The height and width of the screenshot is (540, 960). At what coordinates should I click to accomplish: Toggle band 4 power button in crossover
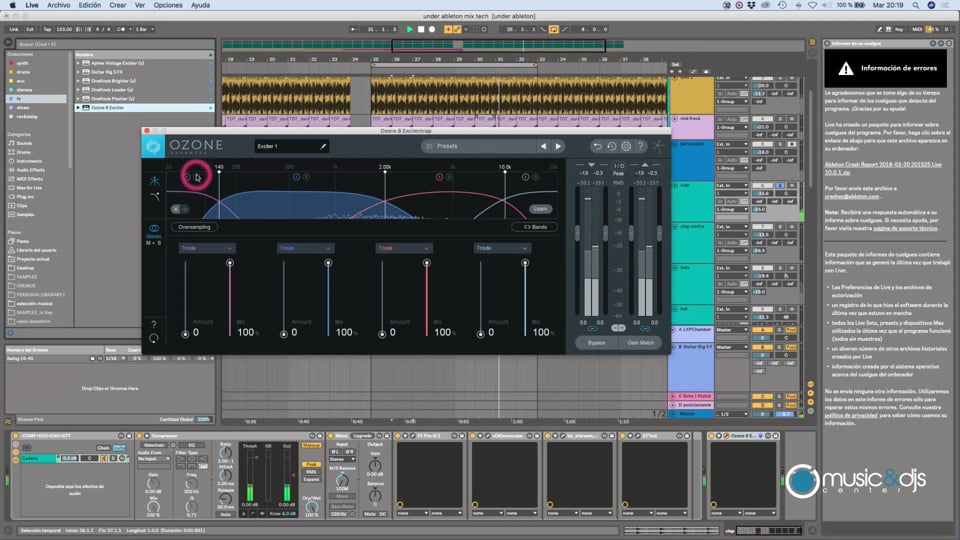[525, 177]
